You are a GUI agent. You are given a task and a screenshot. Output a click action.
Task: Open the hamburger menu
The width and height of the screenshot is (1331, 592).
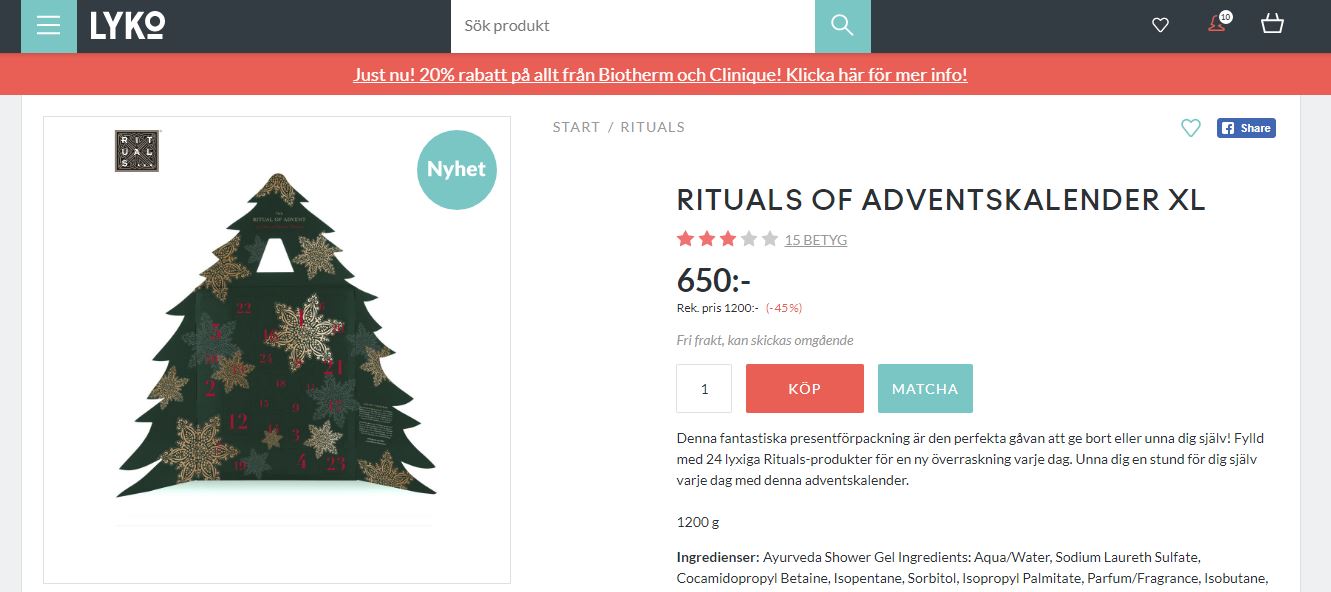pos(48,26)
